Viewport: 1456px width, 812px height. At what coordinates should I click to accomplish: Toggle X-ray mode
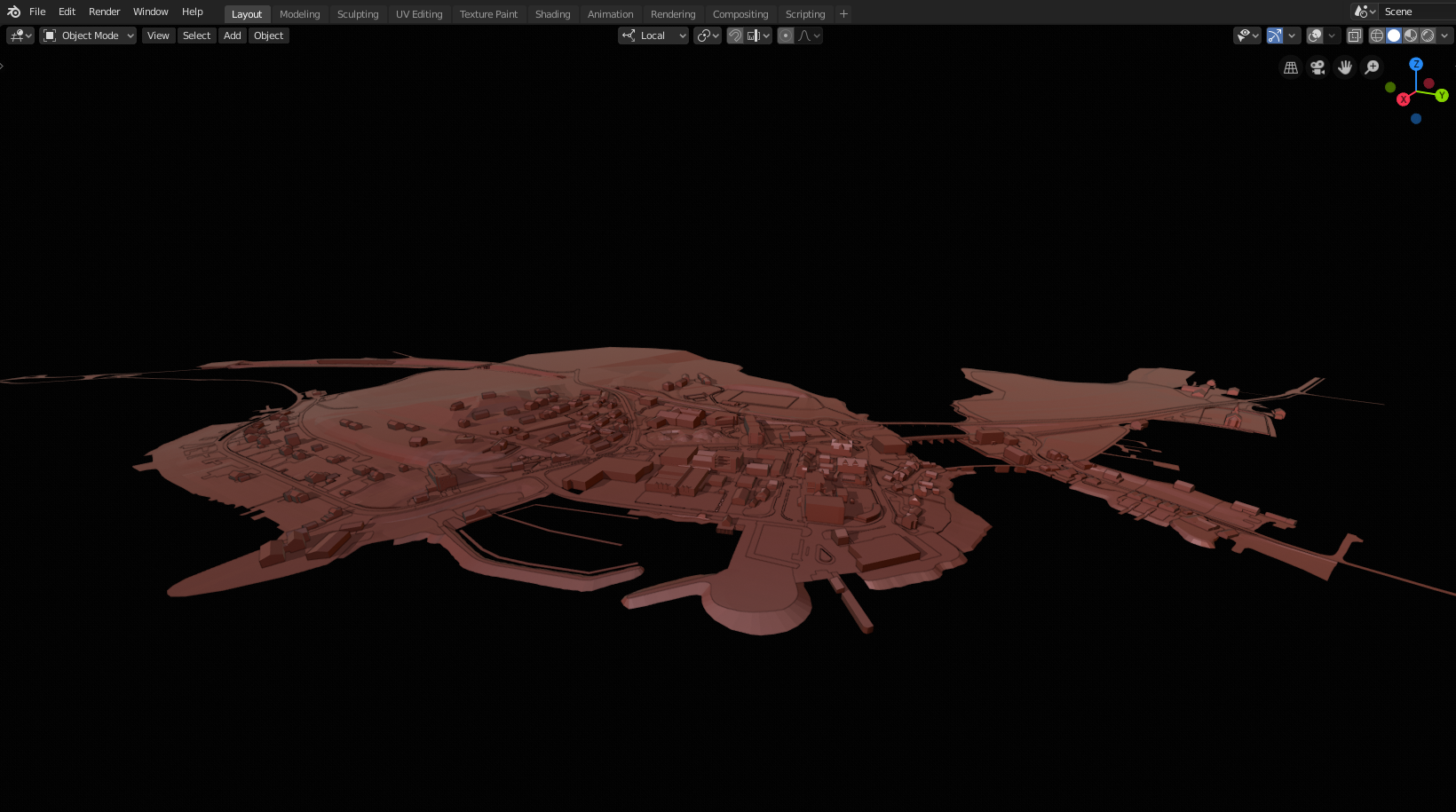pos(1355,35)
